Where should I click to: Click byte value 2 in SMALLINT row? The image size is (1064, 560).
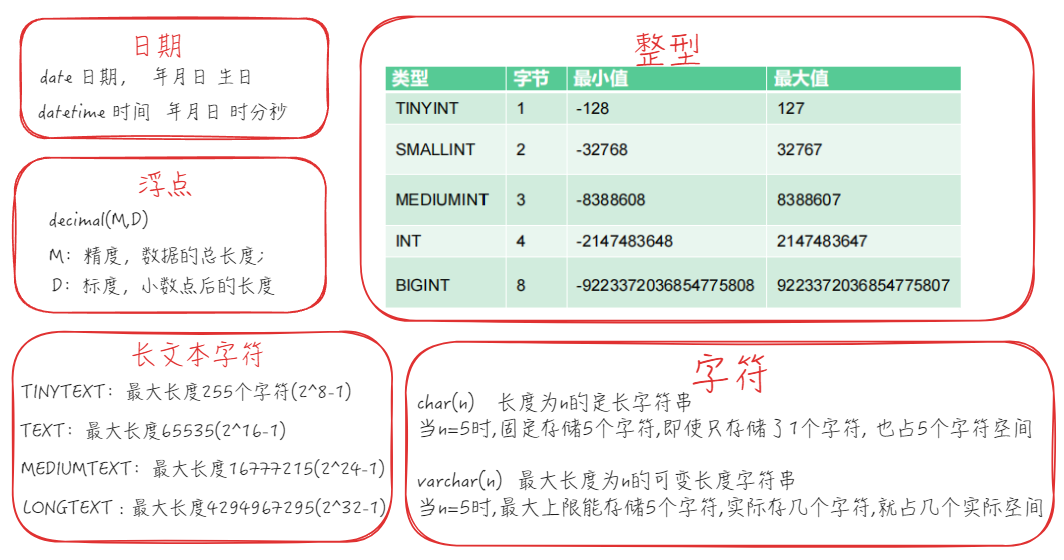(x=536, y=149)
